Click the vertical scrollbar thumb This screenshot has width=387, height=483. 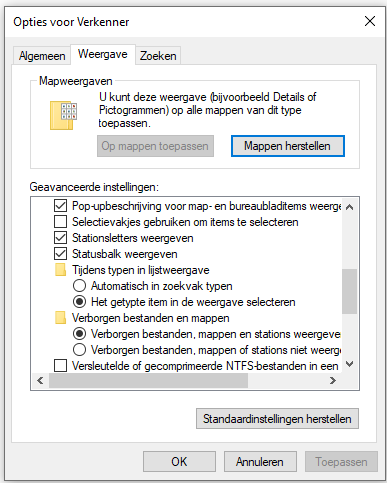point(349,291)
